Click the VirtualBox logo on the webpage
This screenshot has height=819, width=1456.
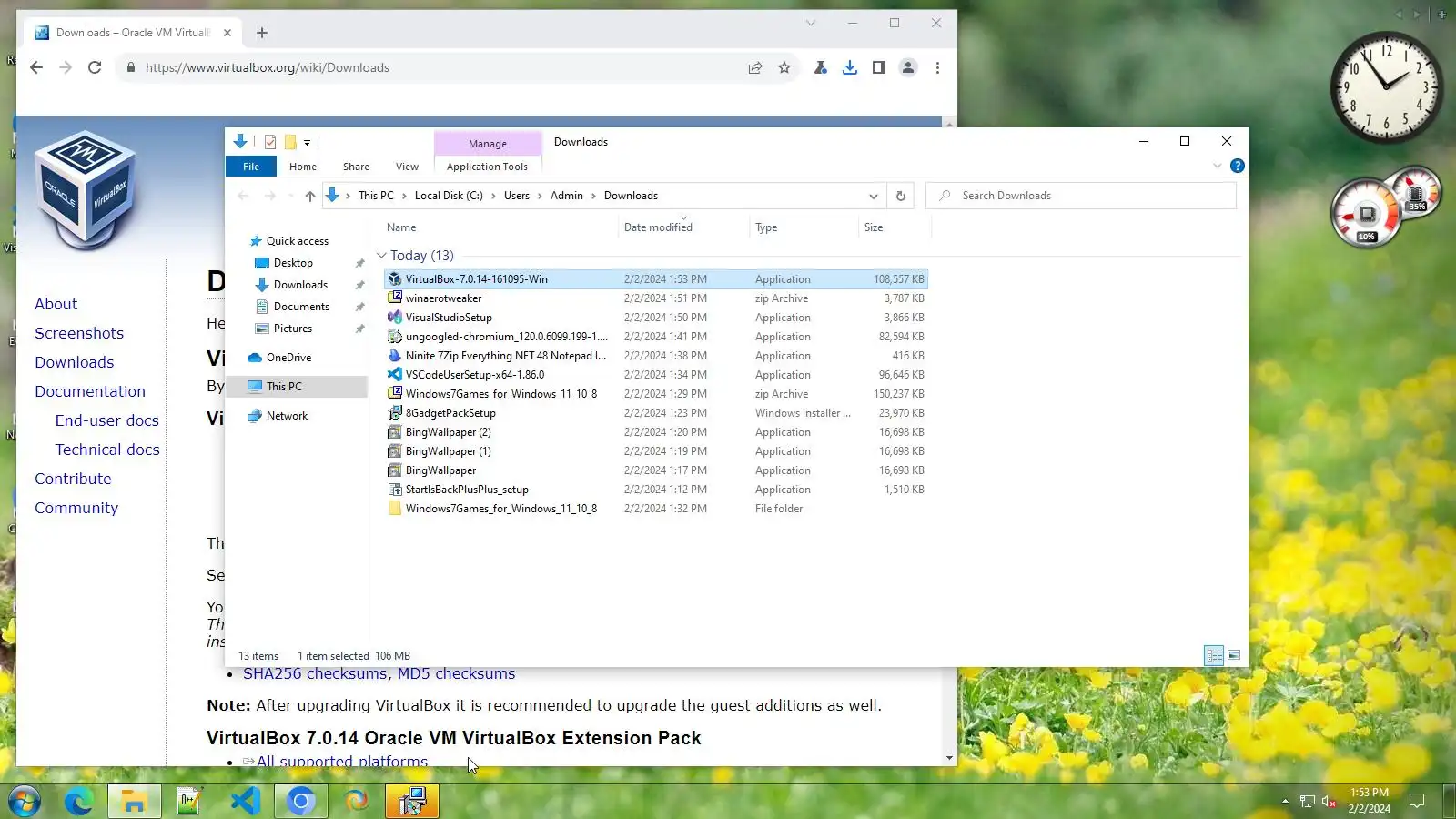[x=86, y=190]
